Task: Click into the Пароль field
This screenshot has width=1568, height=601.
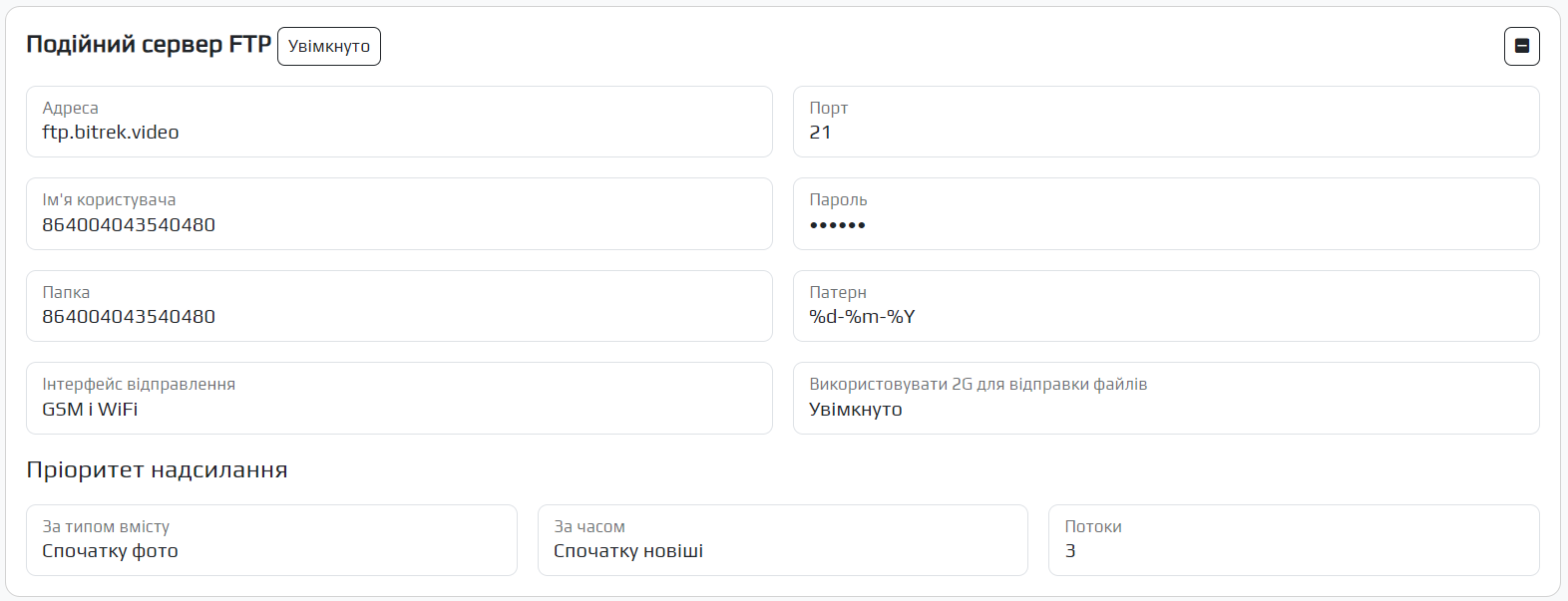Action: (x=1165, y=213)
